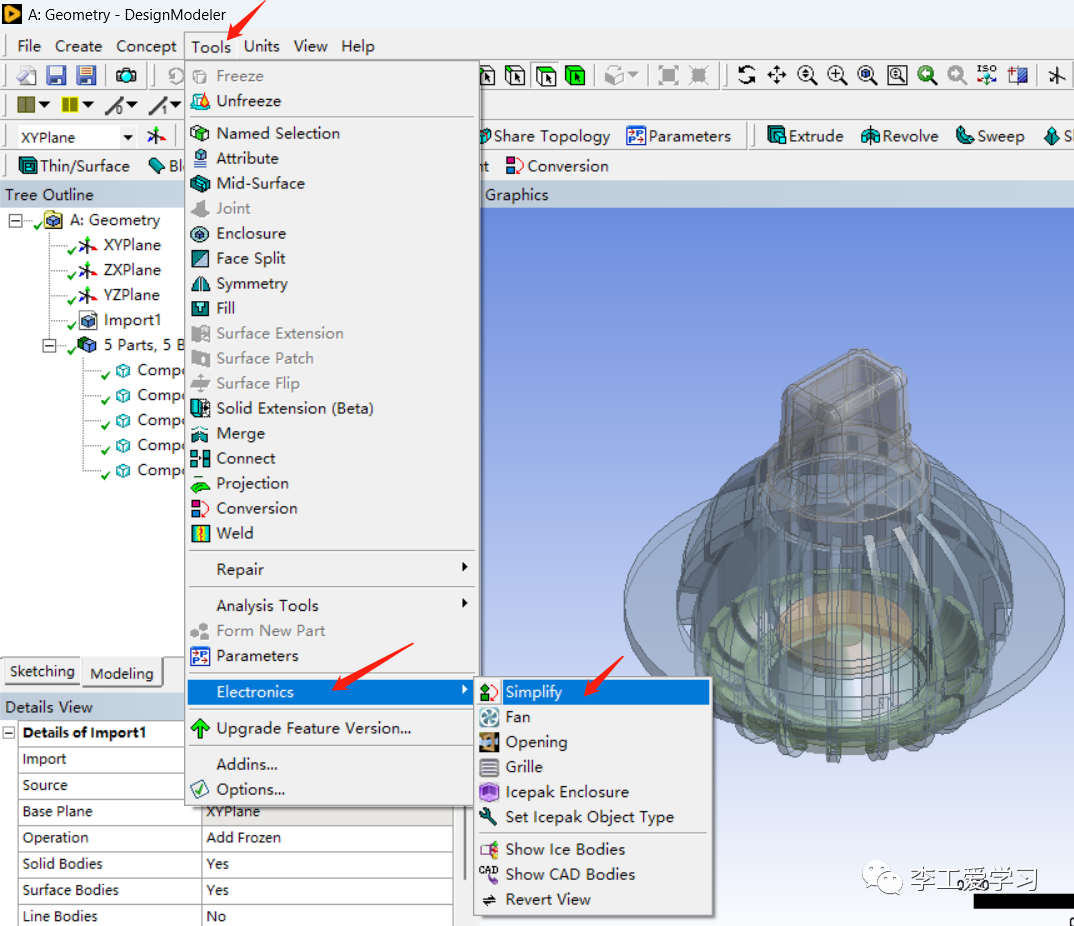
Task: Click the Conversion toolbar button
Action: click(x=557, y=166)
